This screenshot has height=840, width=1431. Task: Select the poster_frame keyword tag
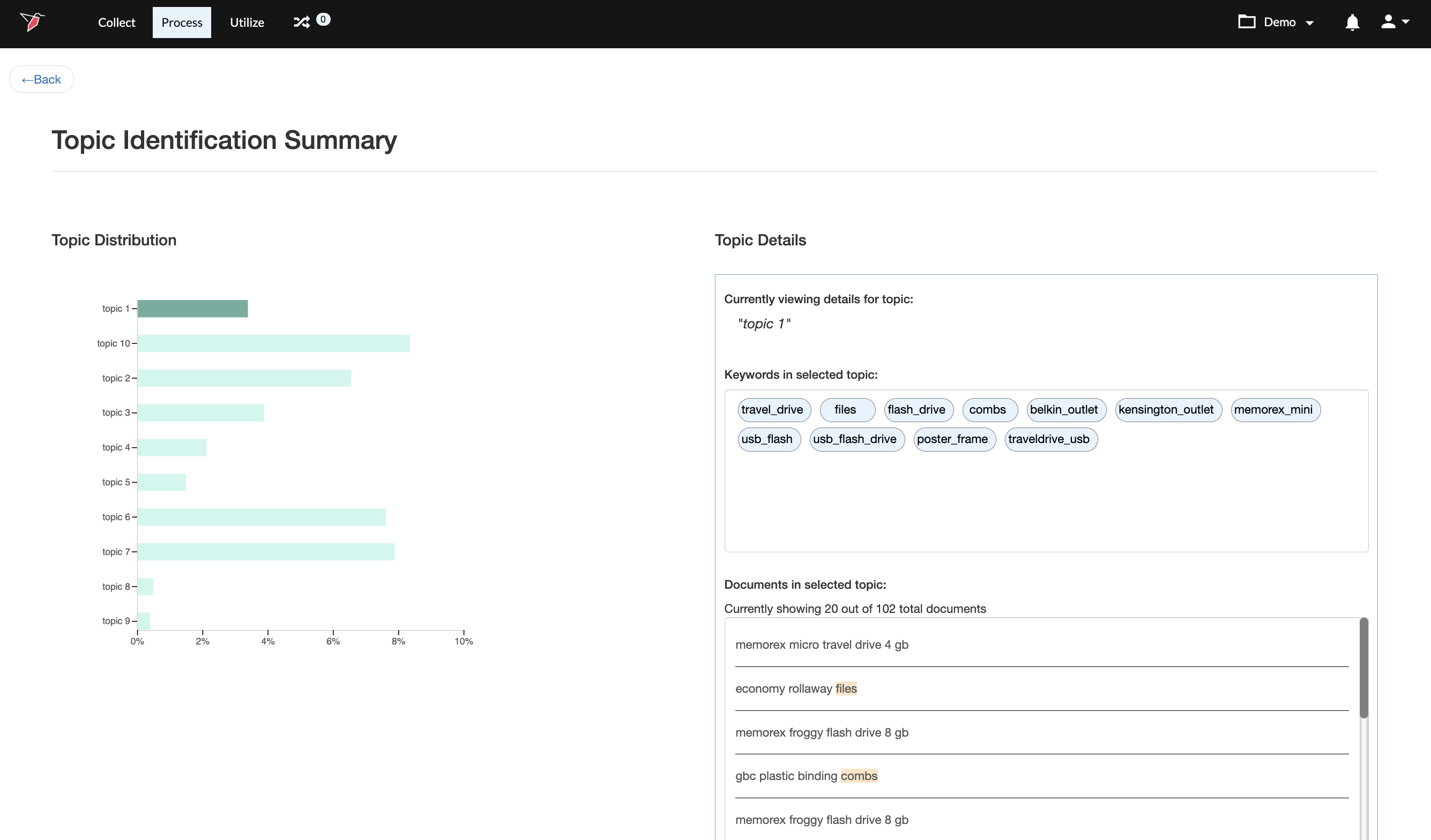point(954,439)
